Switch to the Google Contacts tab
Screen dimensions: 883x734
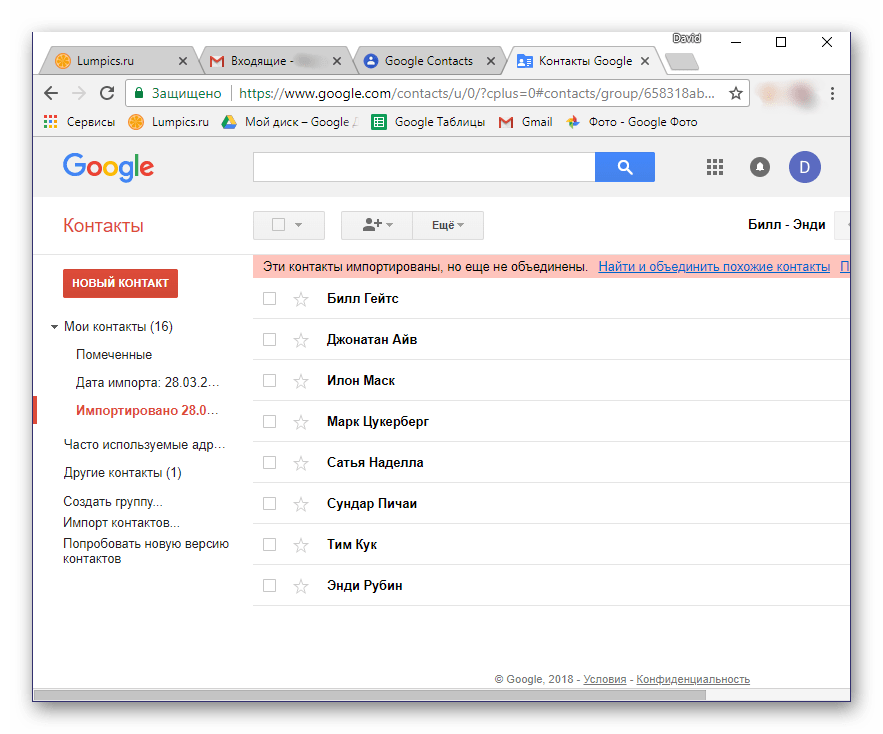coord(428,61)
